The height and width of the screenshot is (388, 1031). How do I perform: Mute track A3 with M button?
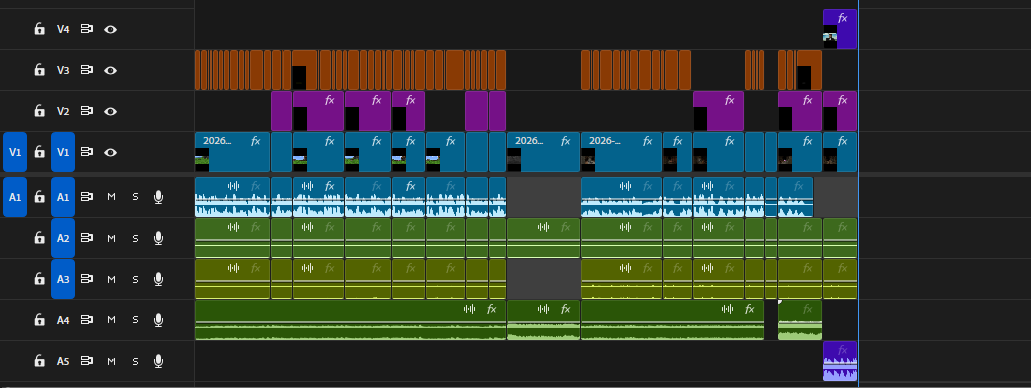tap(111, 279)
